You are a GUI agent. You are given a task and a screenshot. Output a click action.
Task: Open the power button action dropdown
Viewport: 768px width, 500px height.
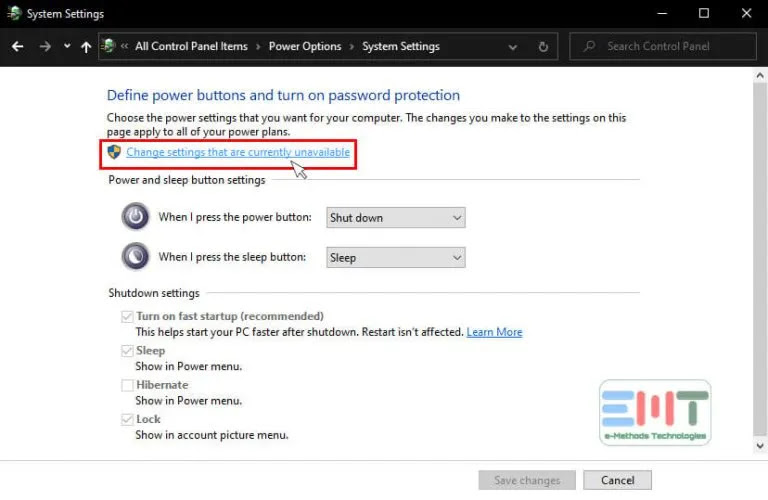tap(396, 217)
